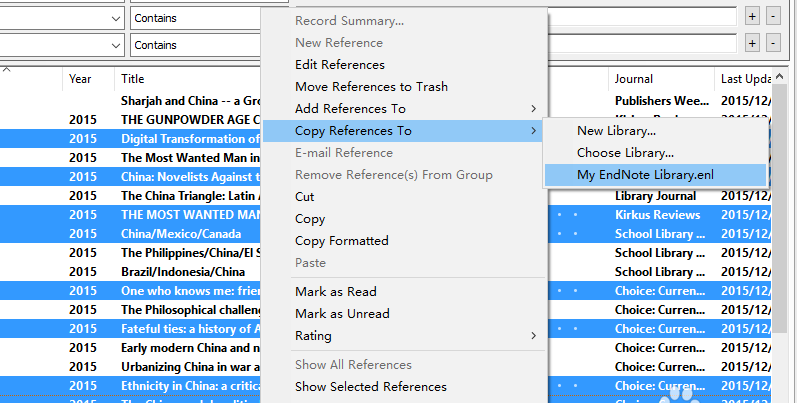
Task: Click plus button in top search row
Action: point(753,17)
